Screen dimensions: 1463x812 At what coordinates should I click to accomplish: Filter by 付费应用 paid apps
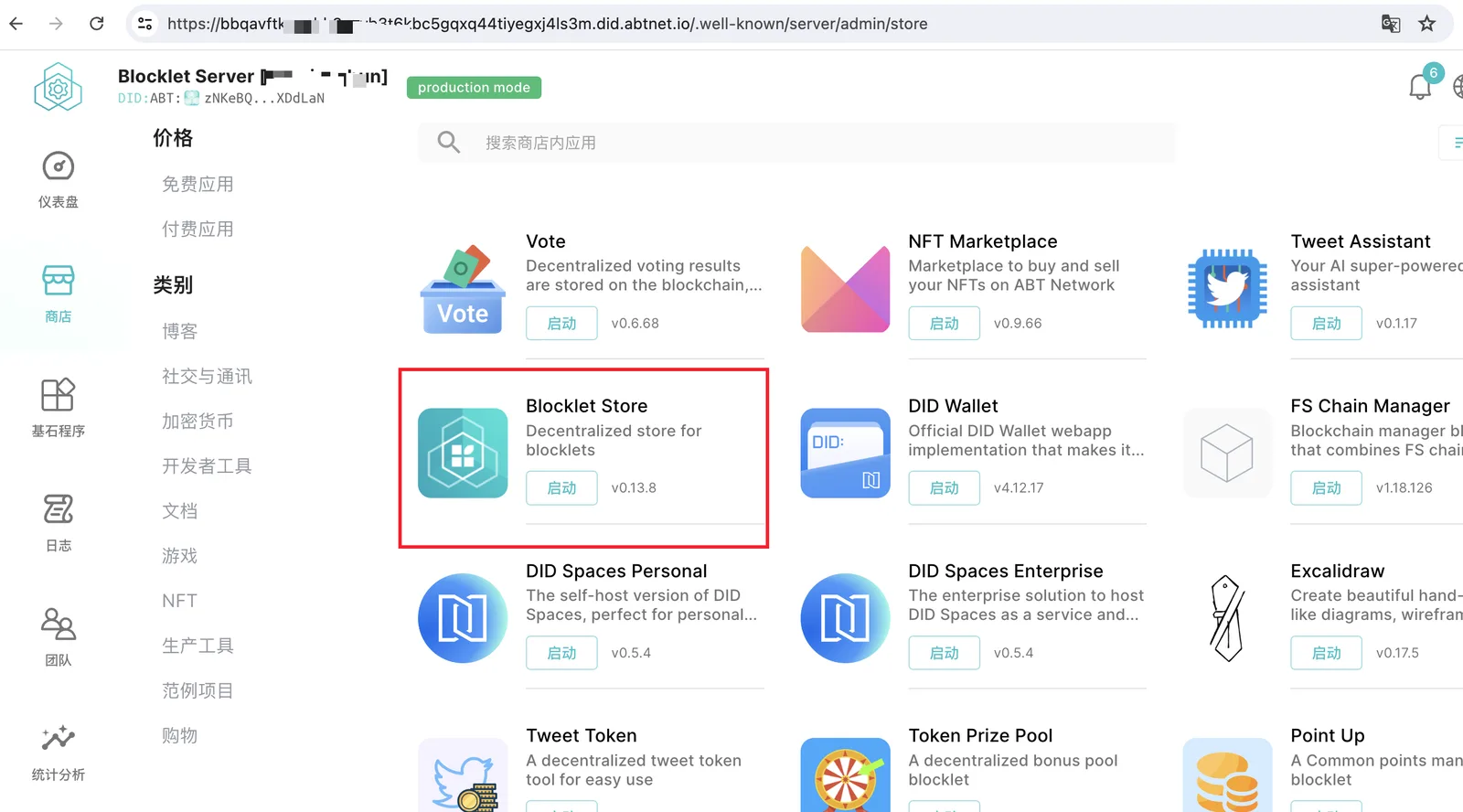(x=198, y=230)
